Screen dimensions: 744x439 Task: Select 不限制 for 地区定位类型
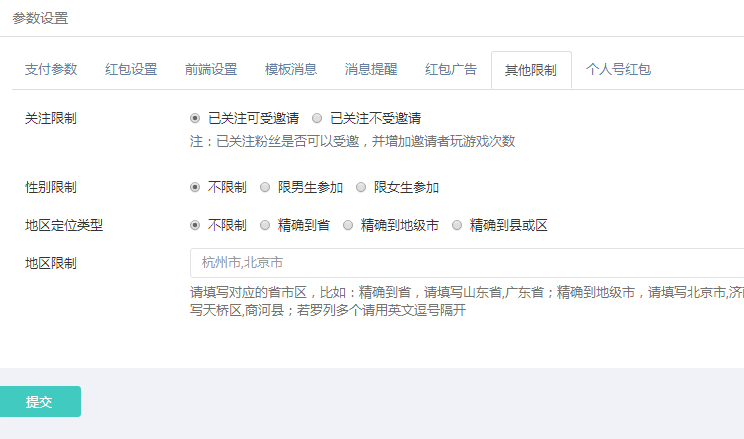click(x=195, y=225)
